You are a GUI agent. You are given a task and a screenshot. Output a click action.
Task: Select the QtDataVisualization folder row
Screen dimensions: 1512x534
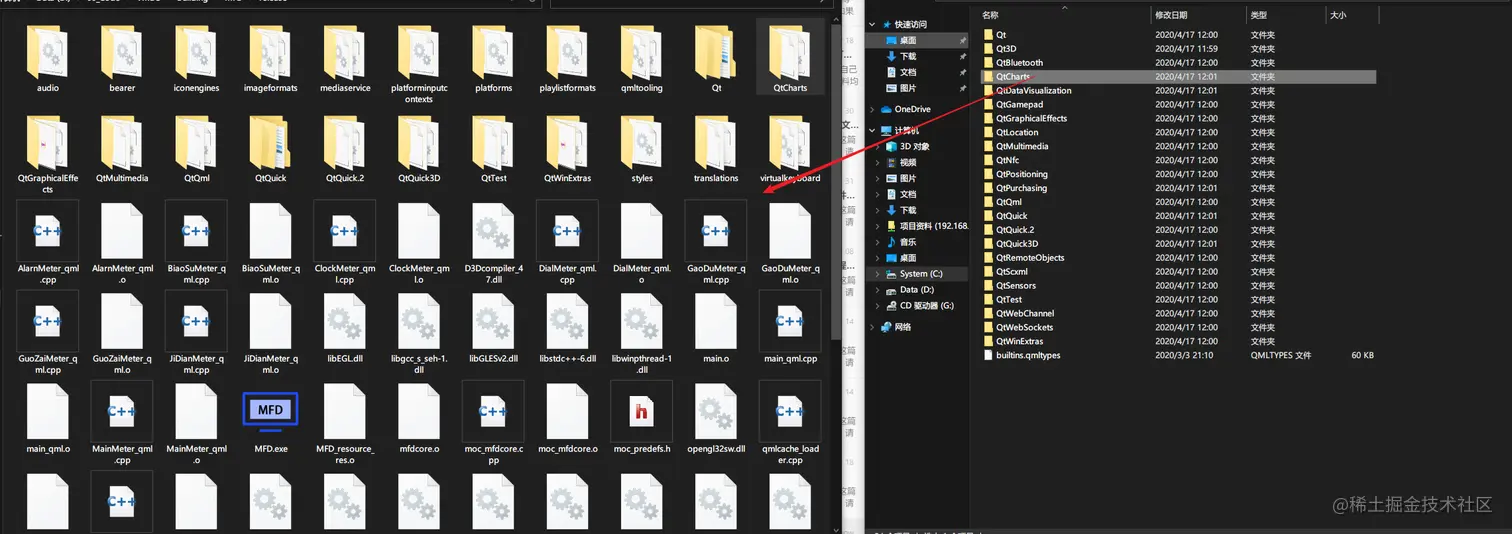click(1178, 90)
